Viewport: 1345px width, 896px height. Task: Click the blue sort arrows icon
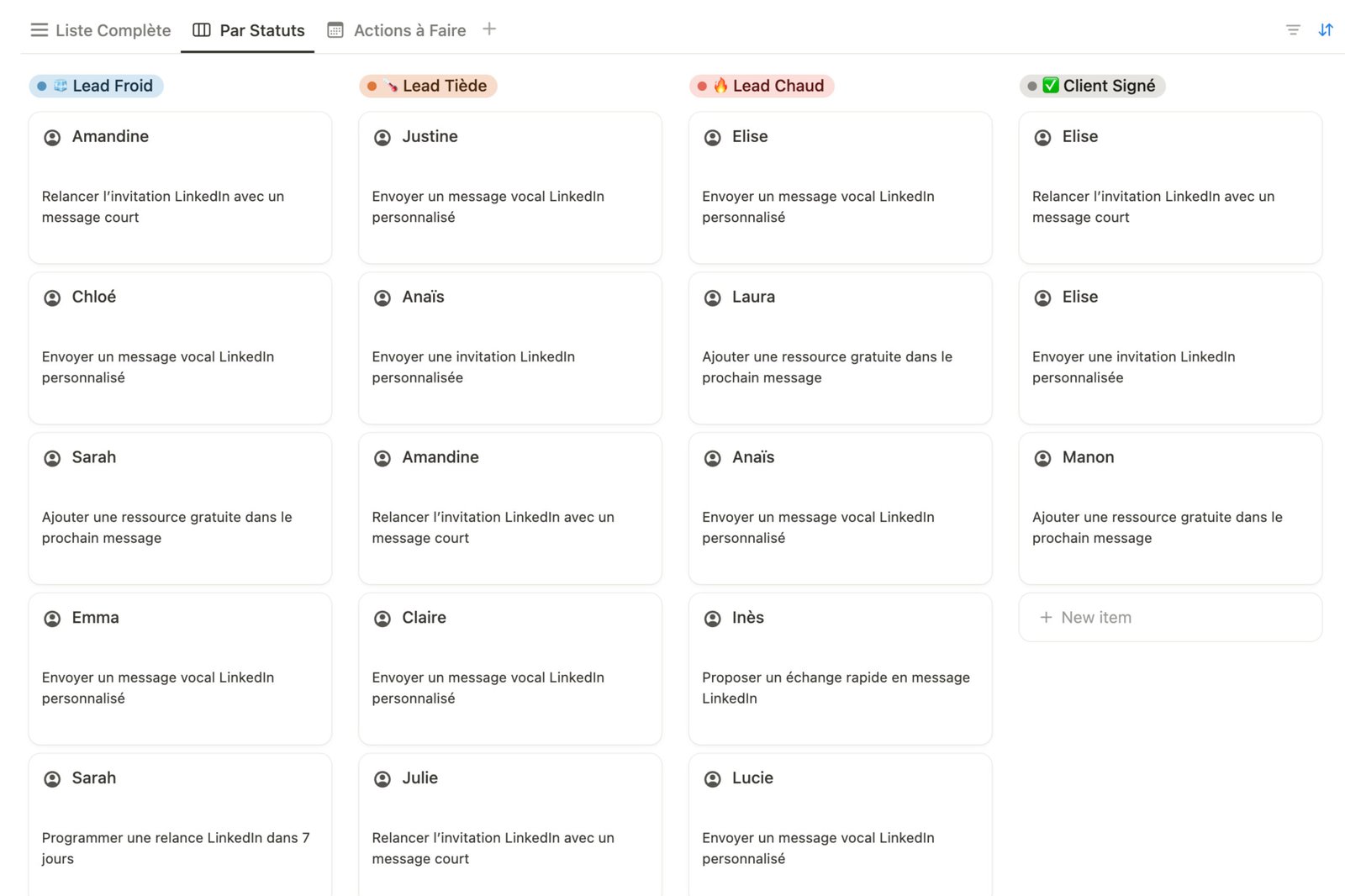coord(1326,30)
